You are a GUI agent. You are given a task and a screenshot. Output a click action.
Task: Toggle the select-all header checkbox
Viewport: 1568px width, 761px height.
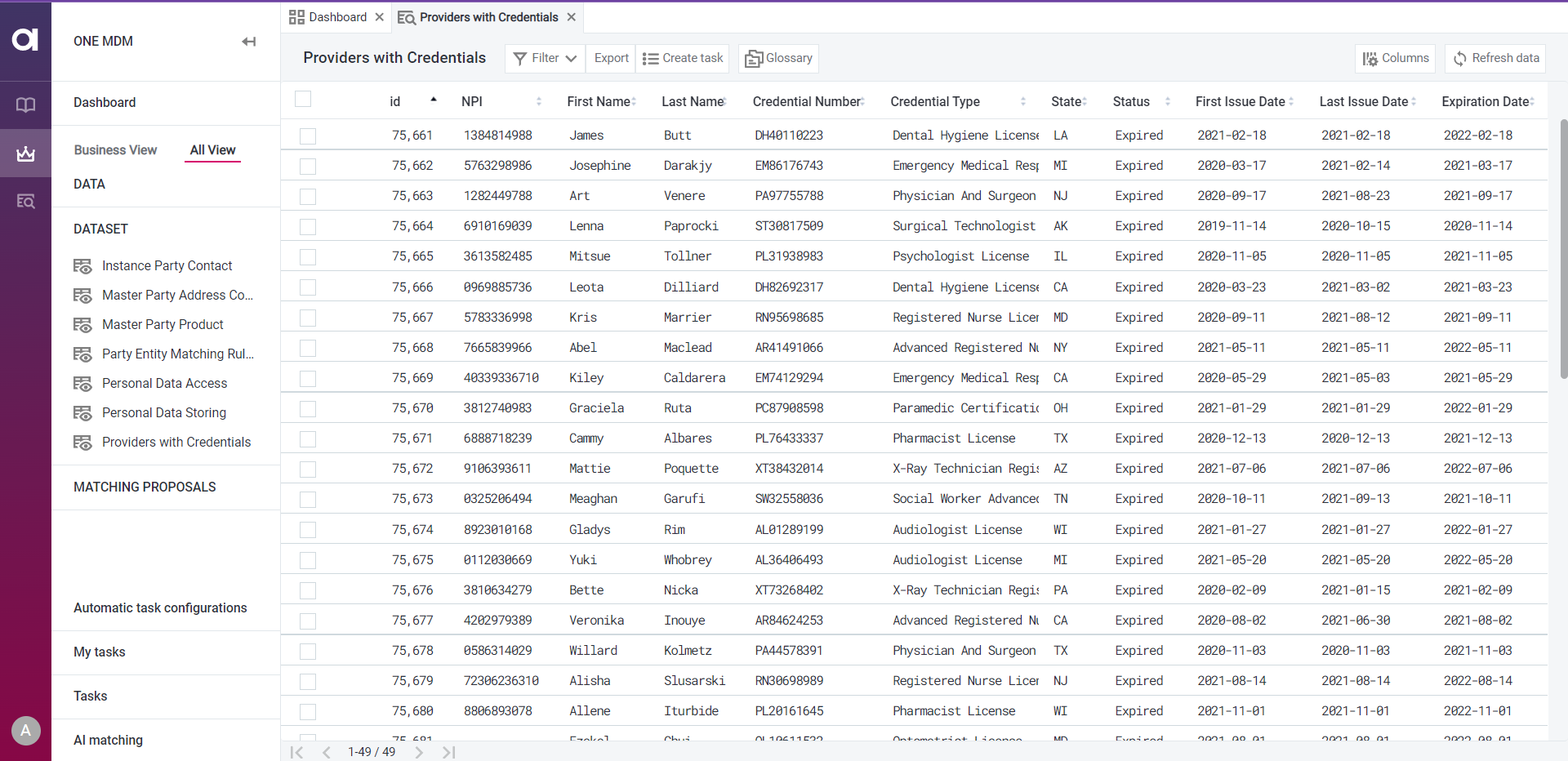pos(303,100)
